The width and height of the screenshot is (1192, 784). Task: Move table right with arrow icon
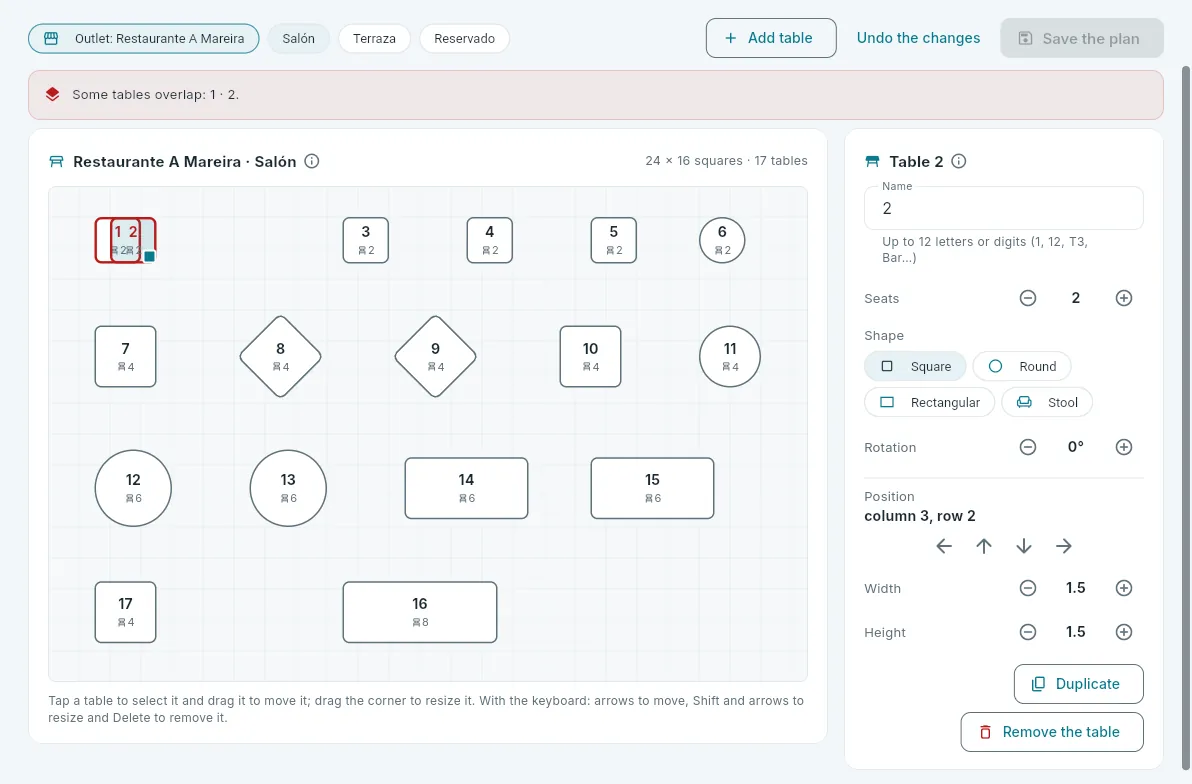(x=1064, y=546)
